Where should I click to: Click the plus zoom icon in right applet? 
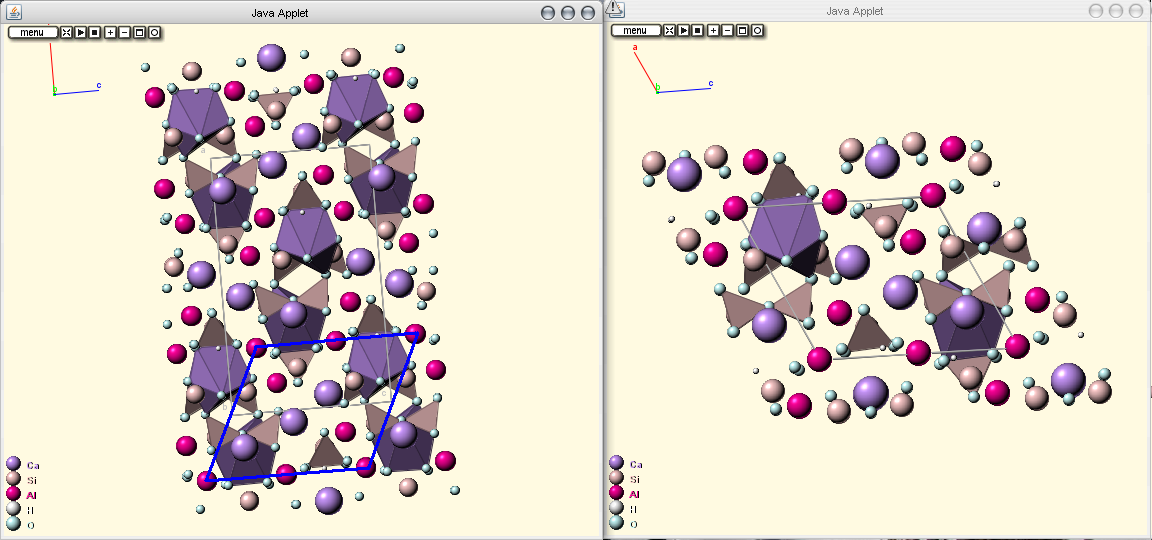tap(713, 30)
